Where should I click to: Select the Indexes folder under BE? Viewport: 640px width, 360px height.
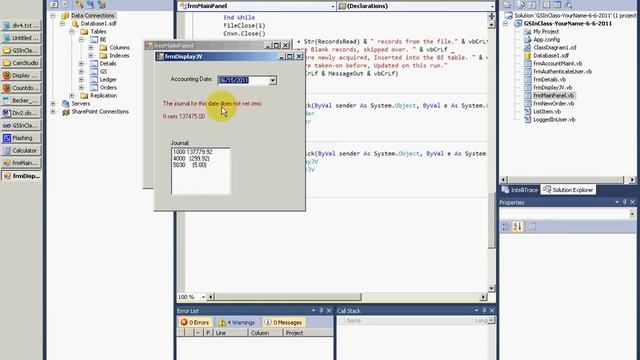click(119, 56)
